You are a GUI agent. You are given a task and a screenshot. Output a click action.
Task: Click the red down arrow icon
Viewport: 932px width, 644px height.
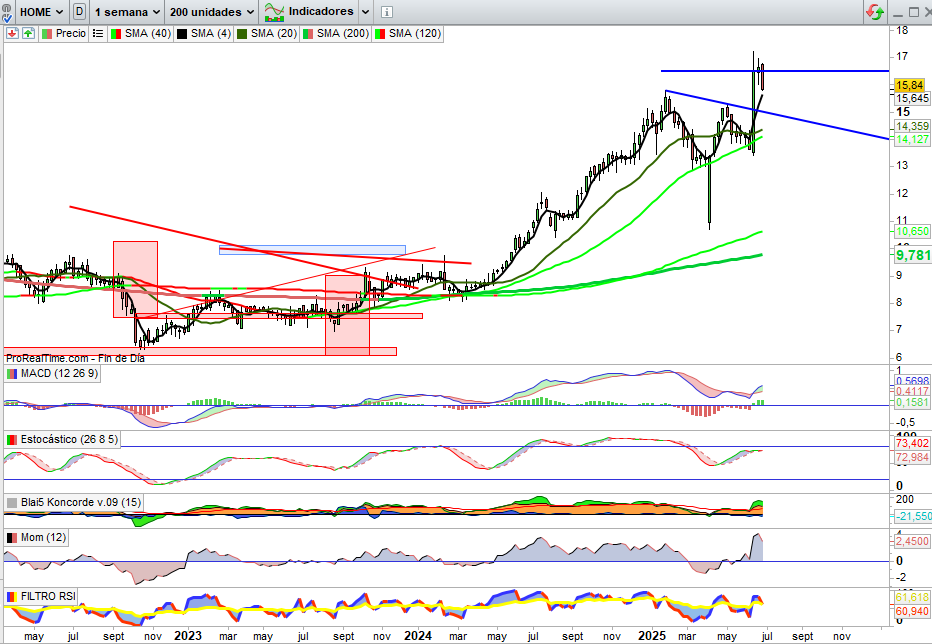(x=12, y=33)
